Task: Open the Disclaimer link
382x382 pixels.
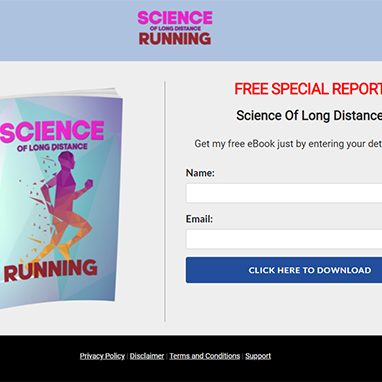Action: coord(147,356)
